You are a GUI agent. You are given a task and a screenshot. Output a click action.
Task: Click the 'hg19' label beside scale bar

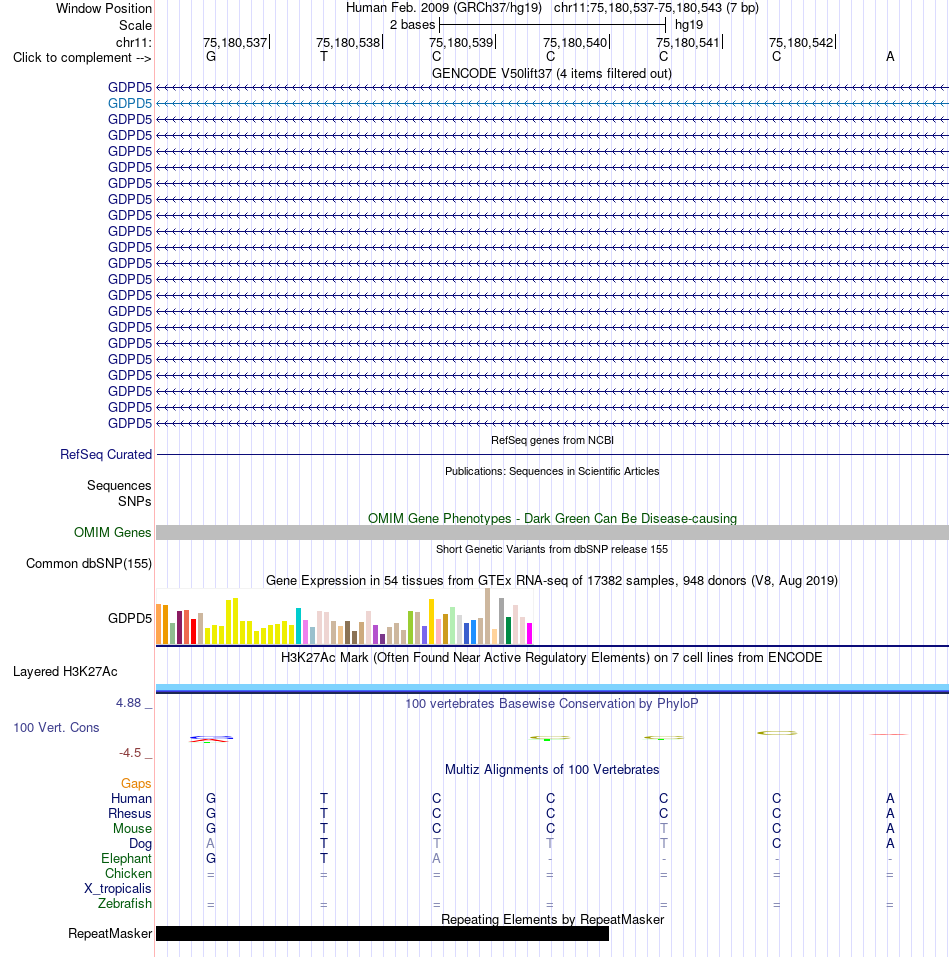(x=689, y=25)
